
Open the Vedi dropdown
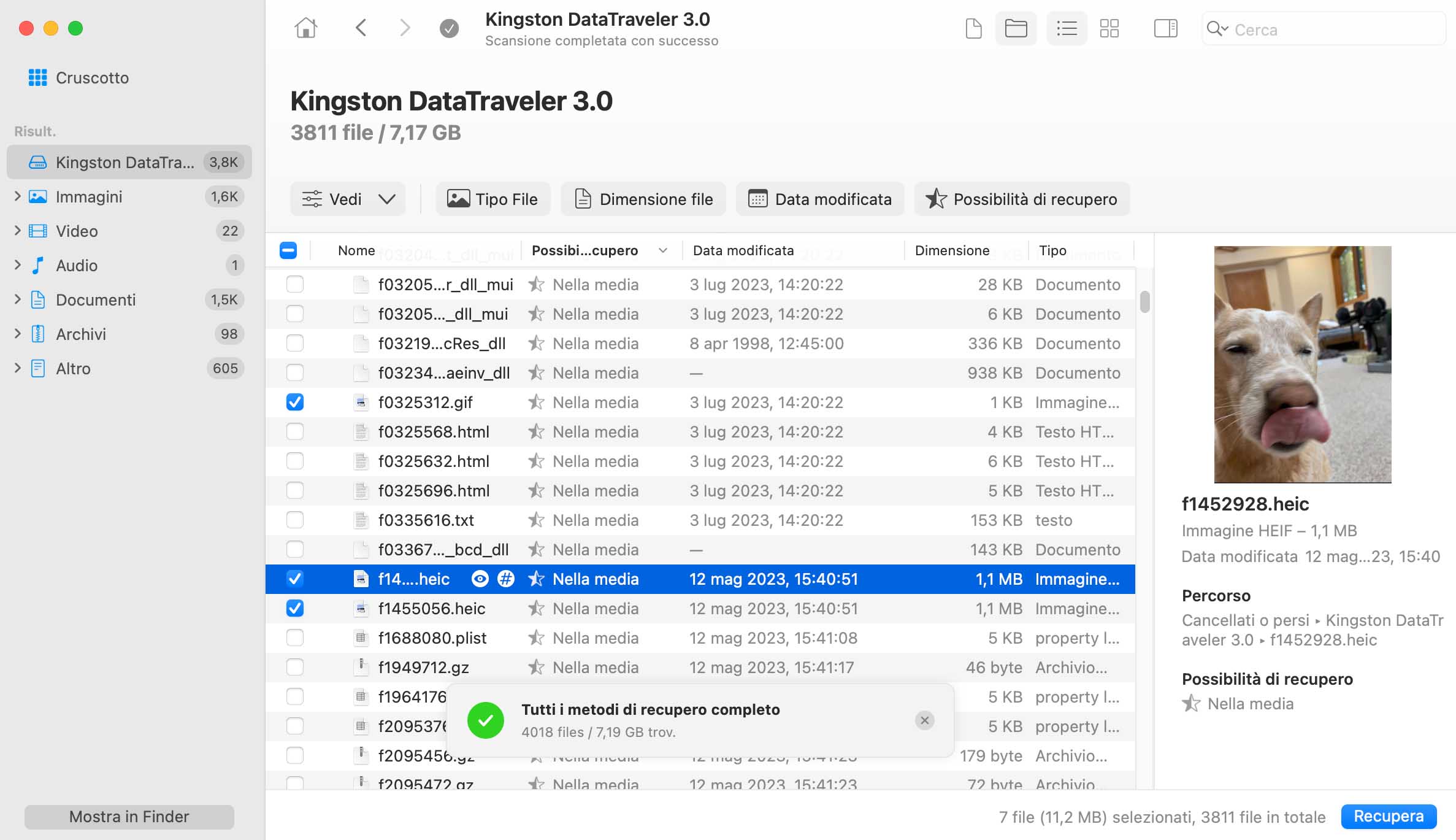click(x=348, y=199)
